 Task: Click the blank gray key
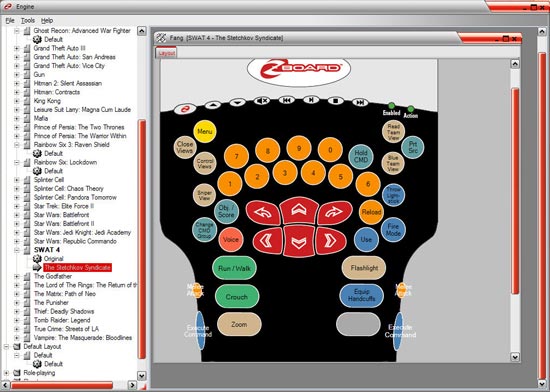[x=358, y=324]
